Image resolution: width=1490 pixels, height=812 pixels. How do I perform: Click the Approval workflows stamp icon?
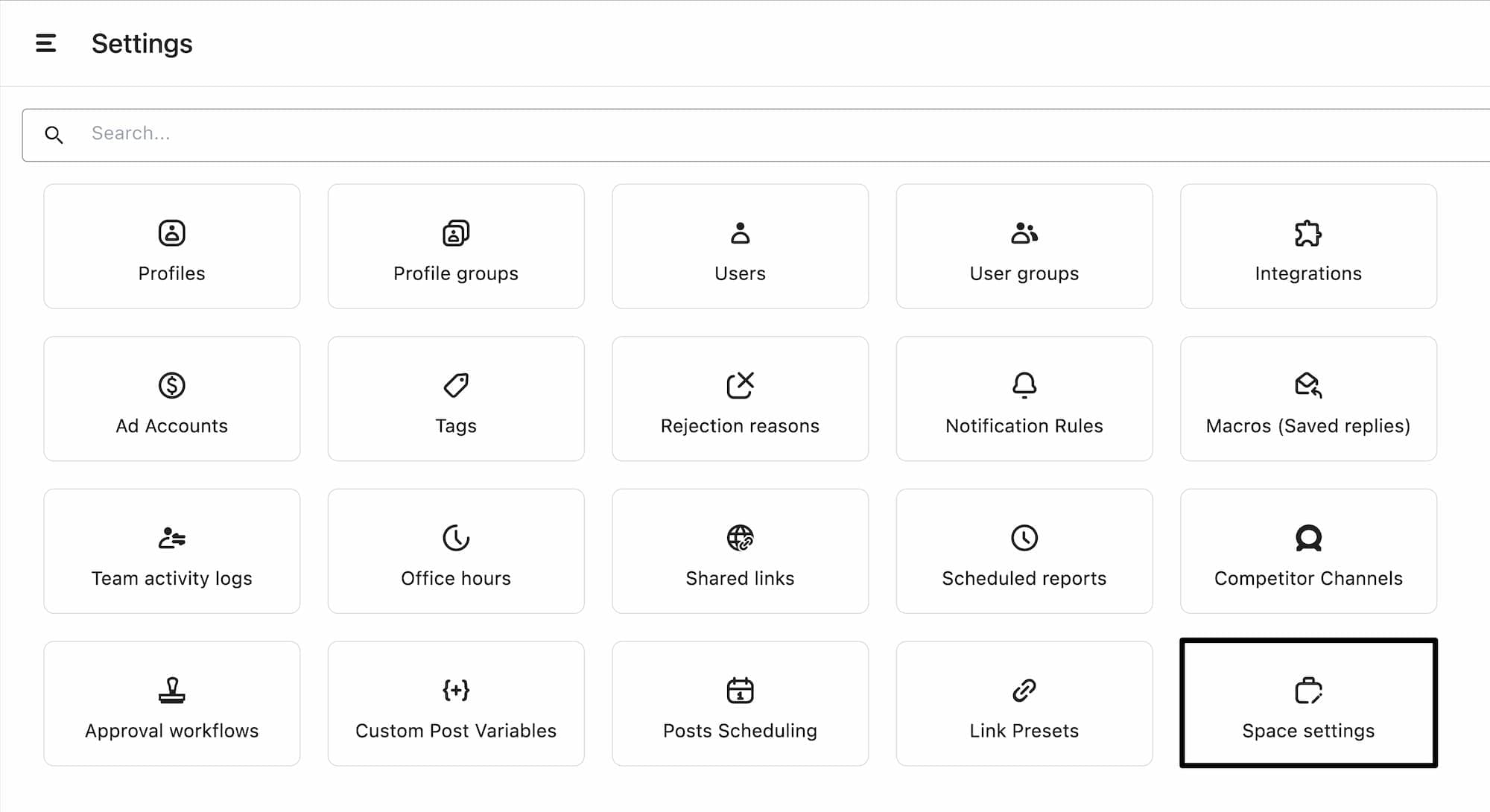[x=171, y=690]
